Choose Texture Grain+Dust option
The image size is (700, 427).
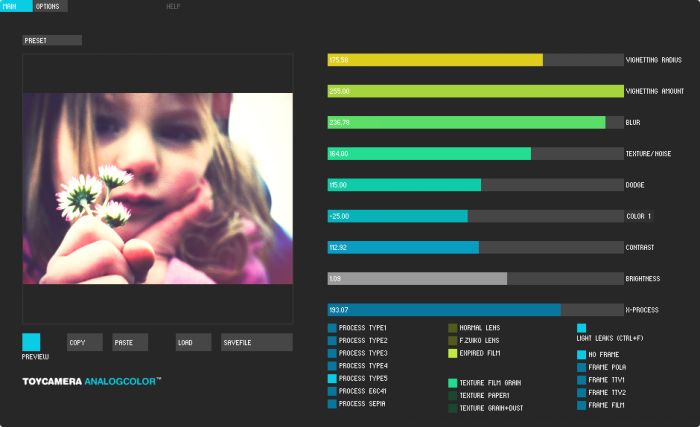coord(453,408)
